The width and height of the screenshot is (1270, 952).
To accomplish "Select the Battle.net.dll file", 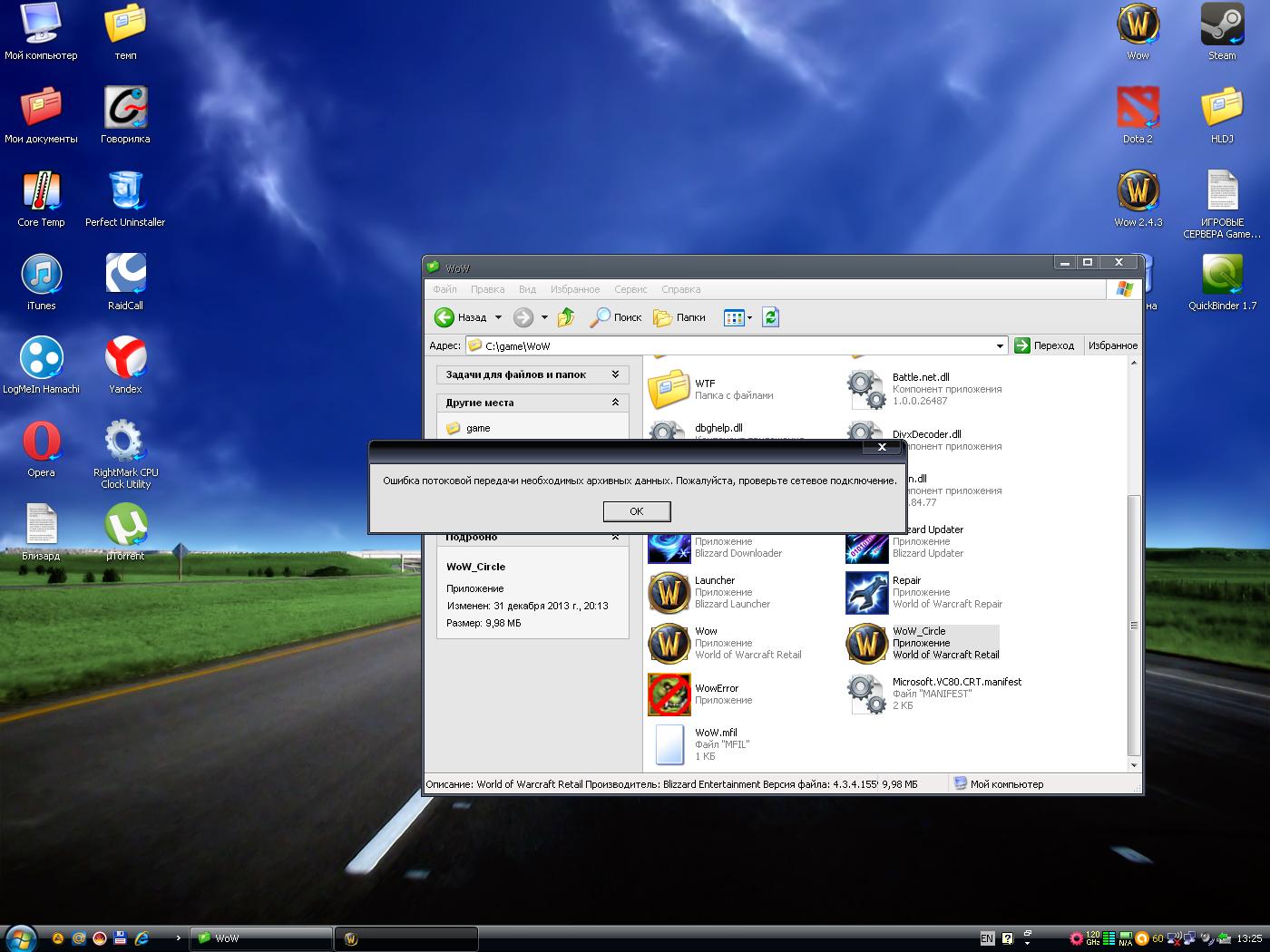I will 924,389.
